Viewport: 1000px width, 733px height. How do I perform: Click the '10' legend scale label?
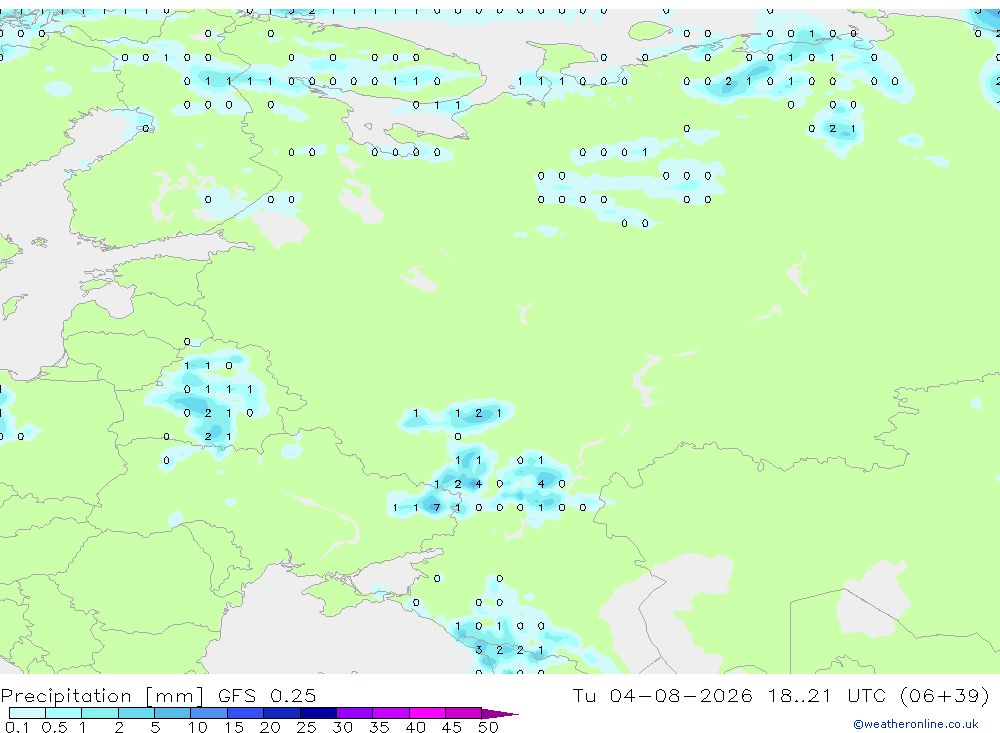tap(197, 727)
